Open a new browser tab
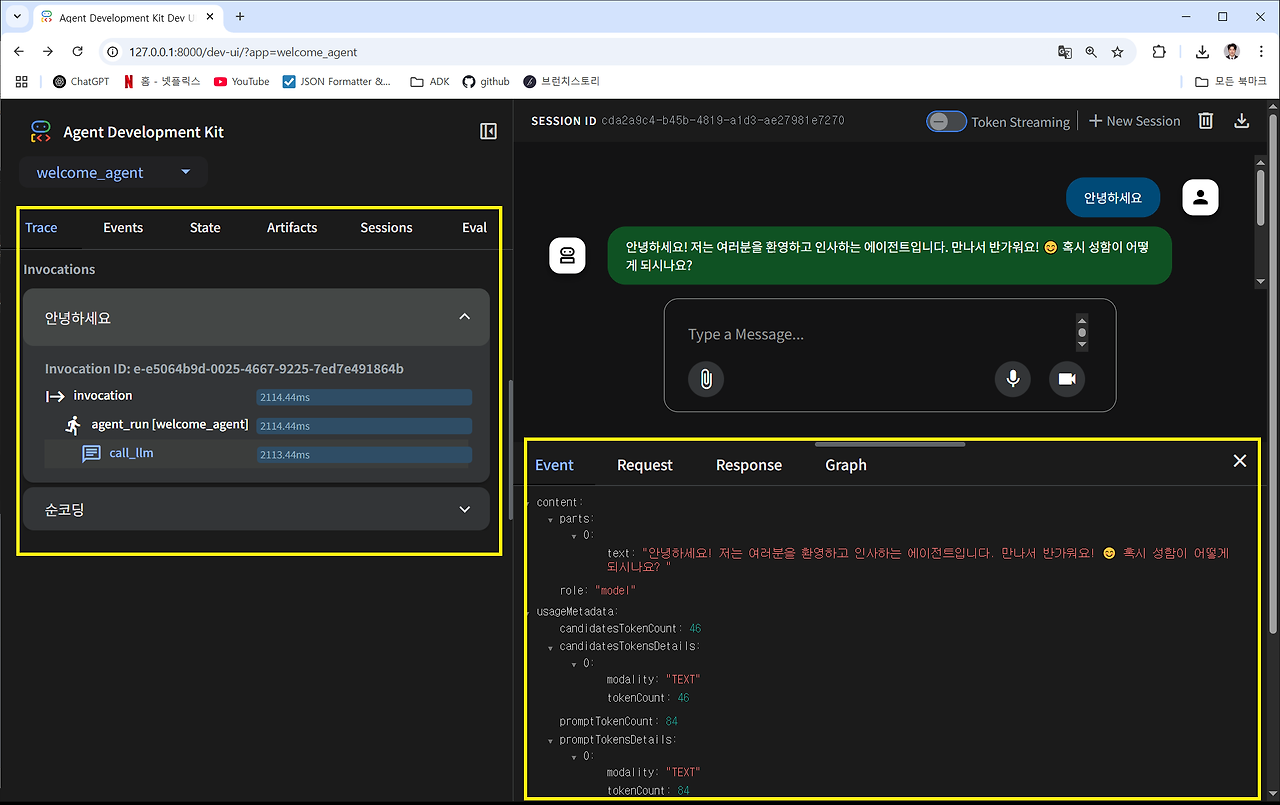 pyautogui.click(x=240, y=17)
